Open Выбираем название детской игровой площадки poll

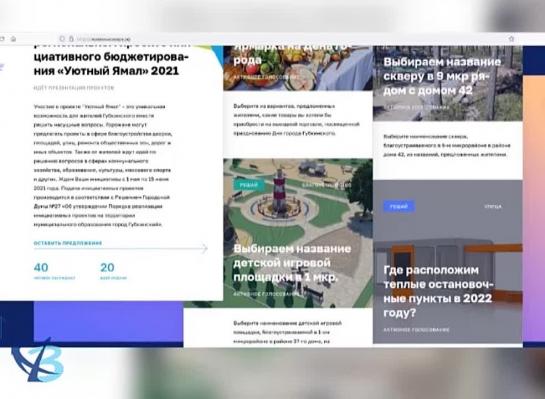point(292,263)
